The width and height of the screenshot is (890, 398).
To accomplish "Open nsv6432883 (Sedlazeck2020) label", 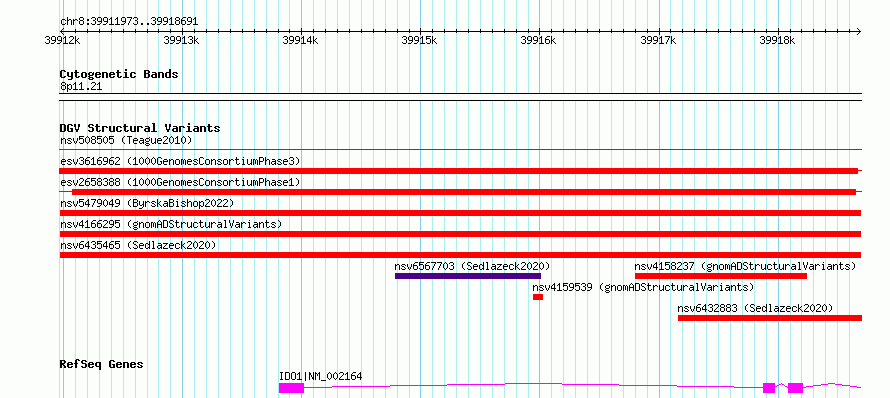I will (x=755, y=308).
